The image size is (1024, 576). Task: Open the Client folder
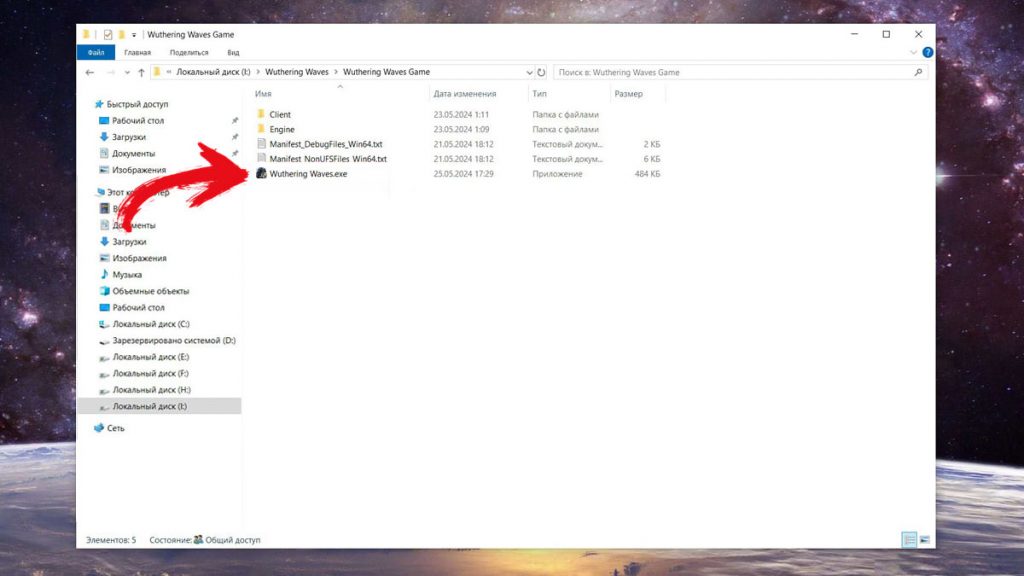pos(280,114)
